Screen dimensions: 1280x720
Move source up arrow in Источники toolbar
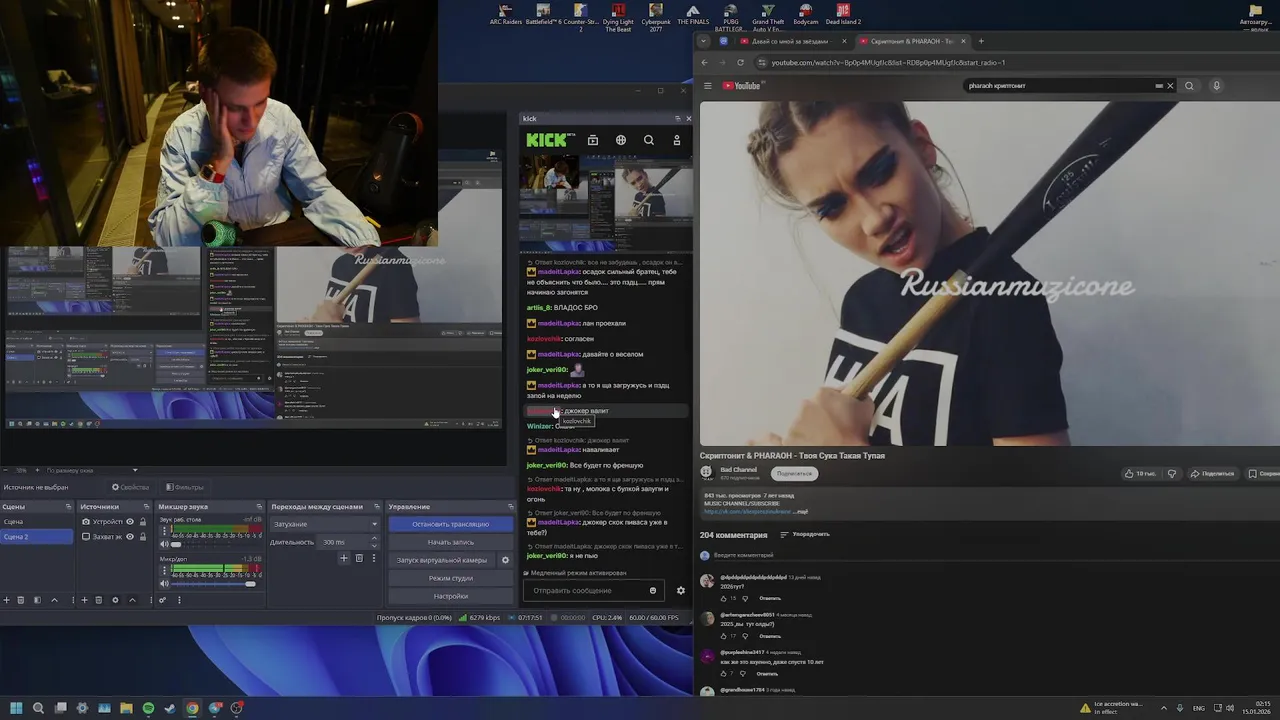132,600
